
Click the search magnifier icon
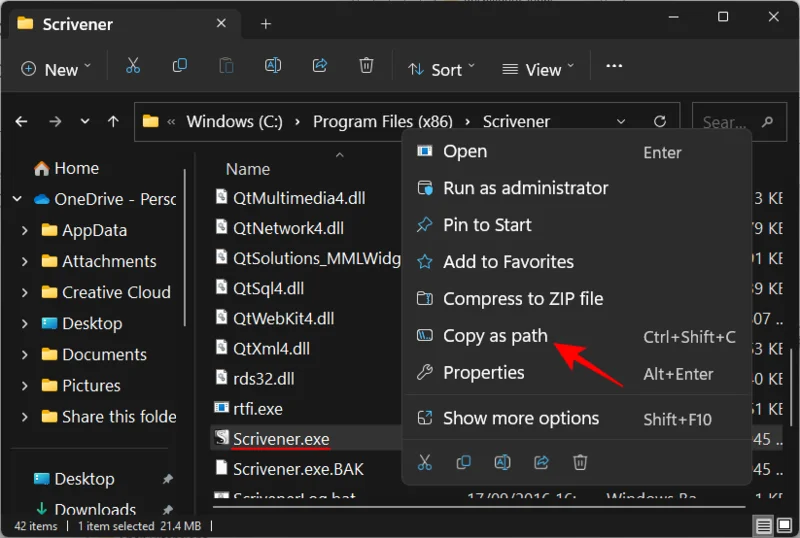pyautogui.click(x=767, y=122)
